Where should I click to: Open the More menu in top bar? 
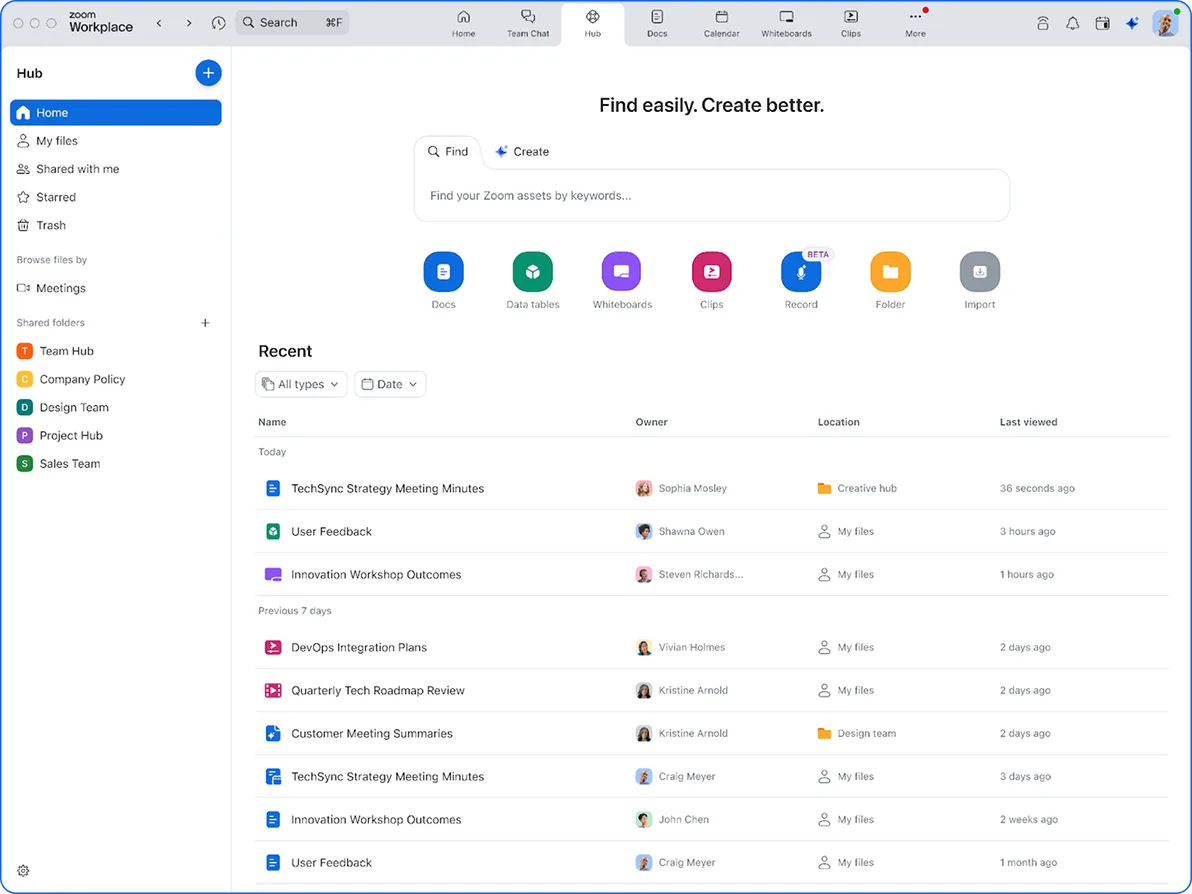pyautogui.click(x=915, y=23)
